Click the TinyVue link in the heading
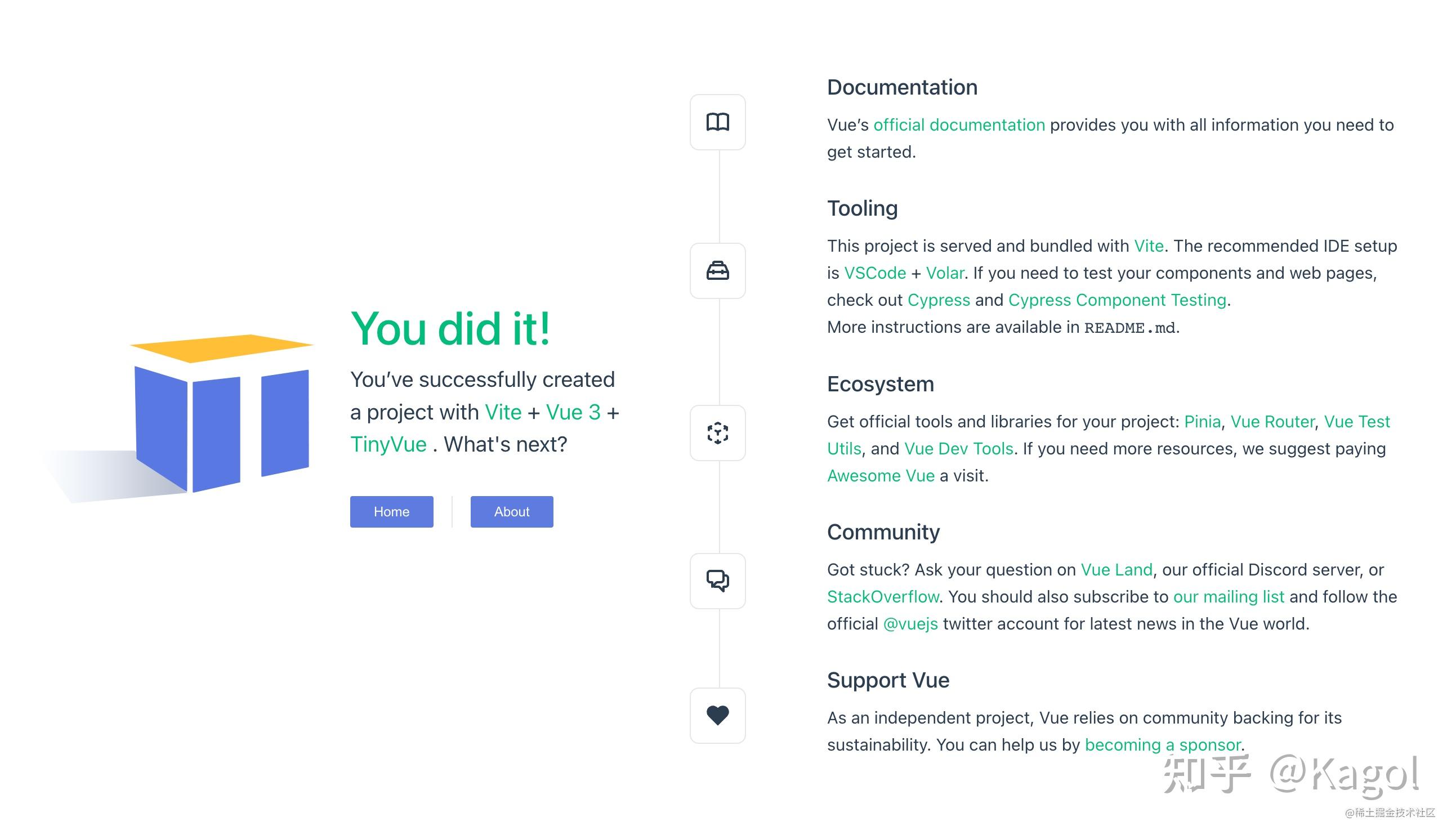 tap(388, 444)
